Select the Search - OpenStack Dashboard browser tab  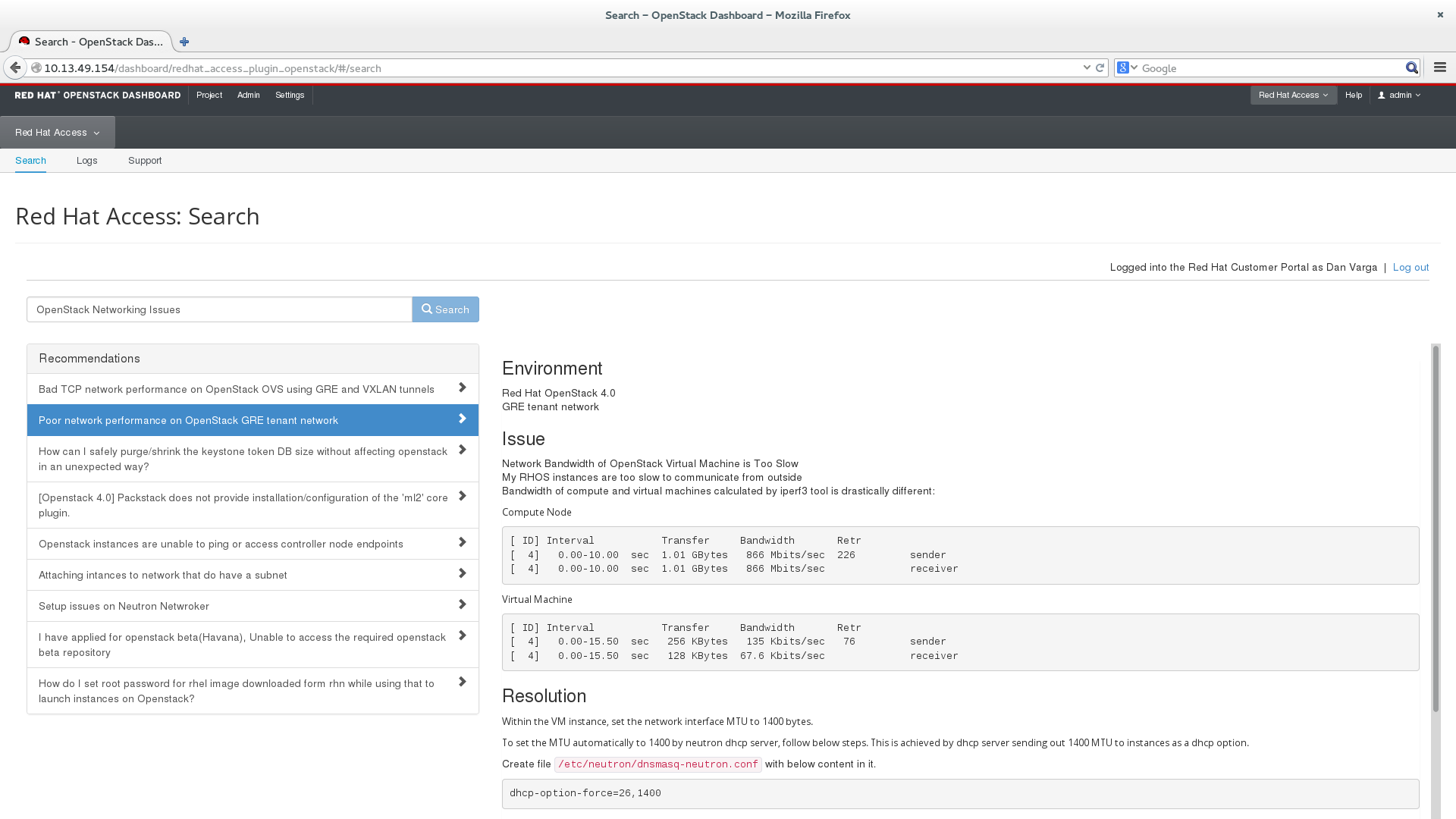pos(91,42)
